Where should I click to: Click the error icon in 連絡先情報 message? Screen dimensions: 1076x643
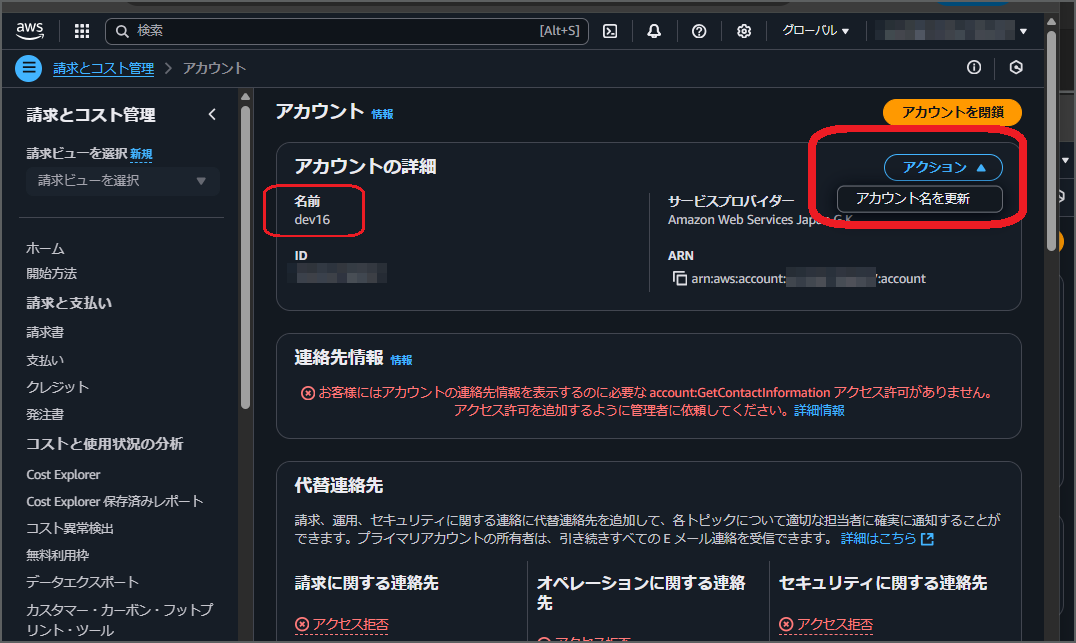pos(308,393)
